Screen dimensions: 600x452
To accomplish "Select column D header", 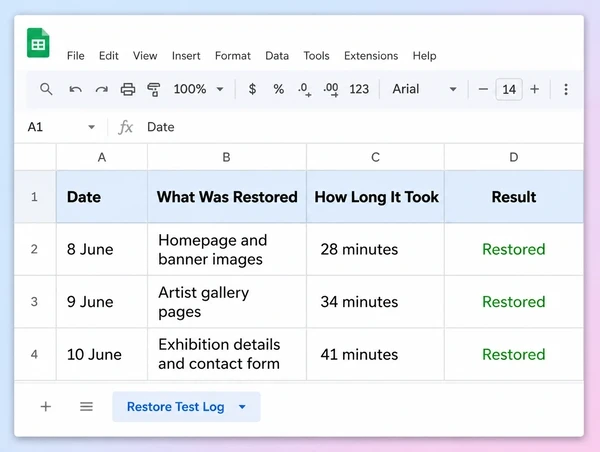I will (514, 157).
